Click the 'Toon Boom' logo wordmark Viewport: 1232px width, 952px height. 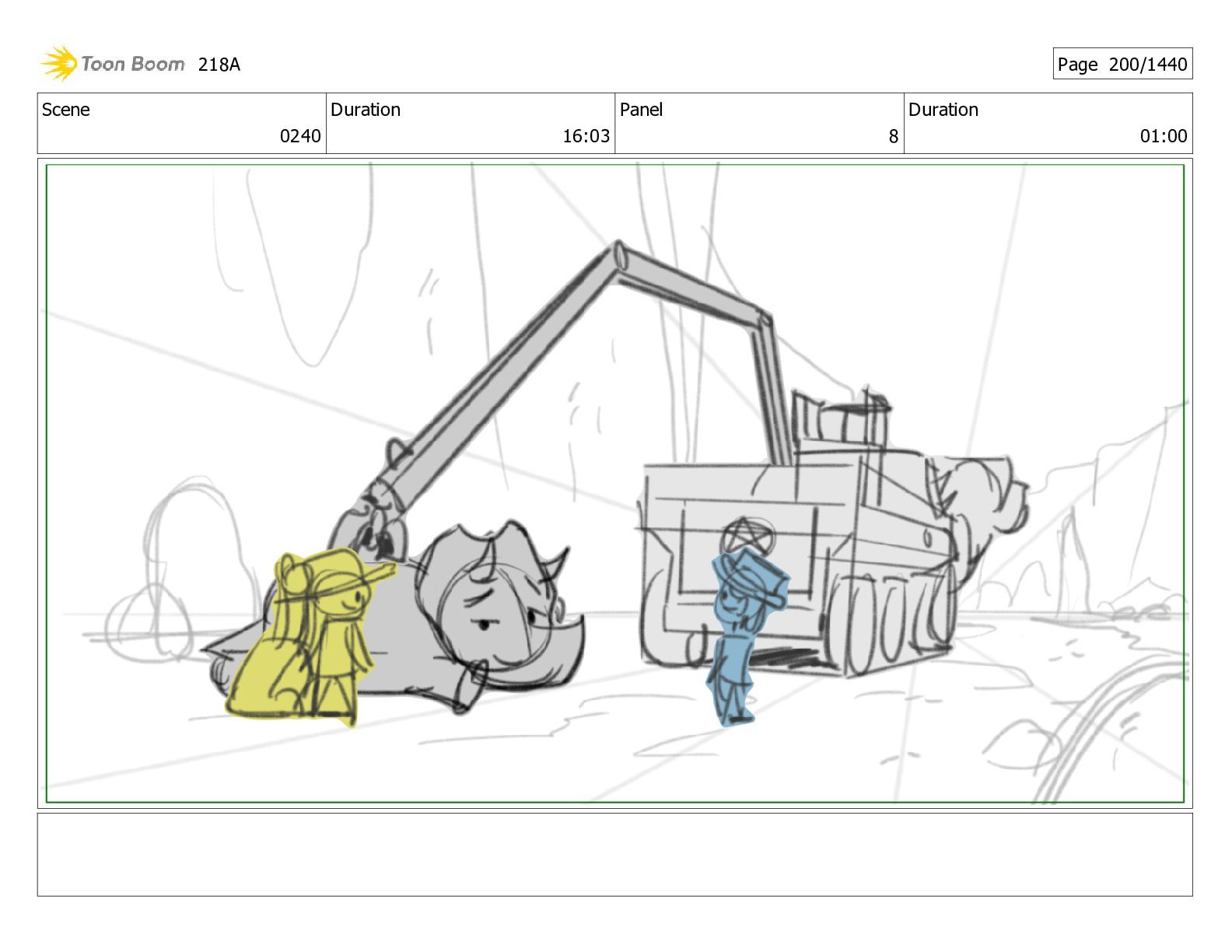[x=133, y=64]
